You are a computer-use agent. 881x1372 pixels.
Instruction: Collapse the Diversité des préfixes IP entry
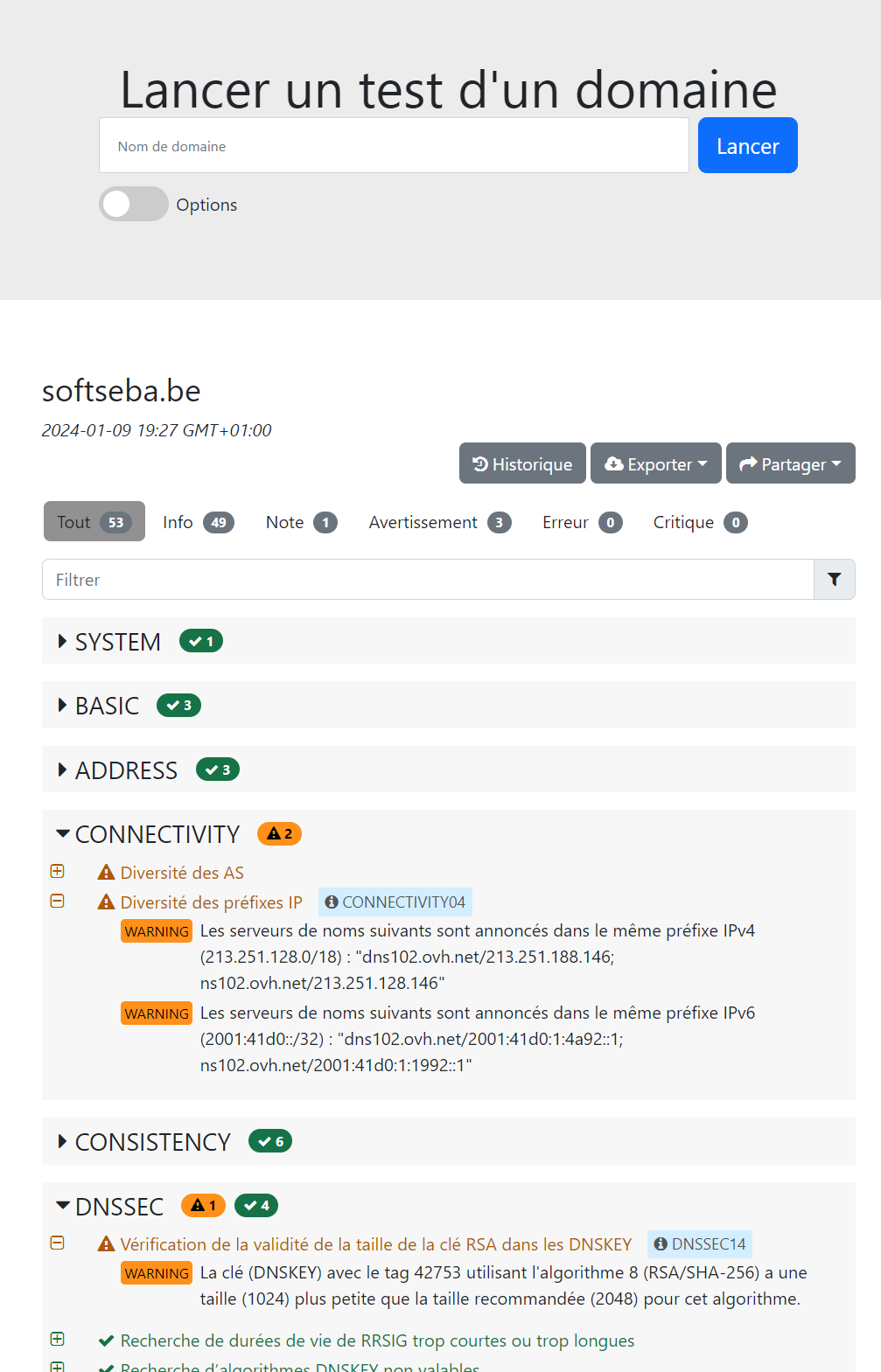click(58, 901)
